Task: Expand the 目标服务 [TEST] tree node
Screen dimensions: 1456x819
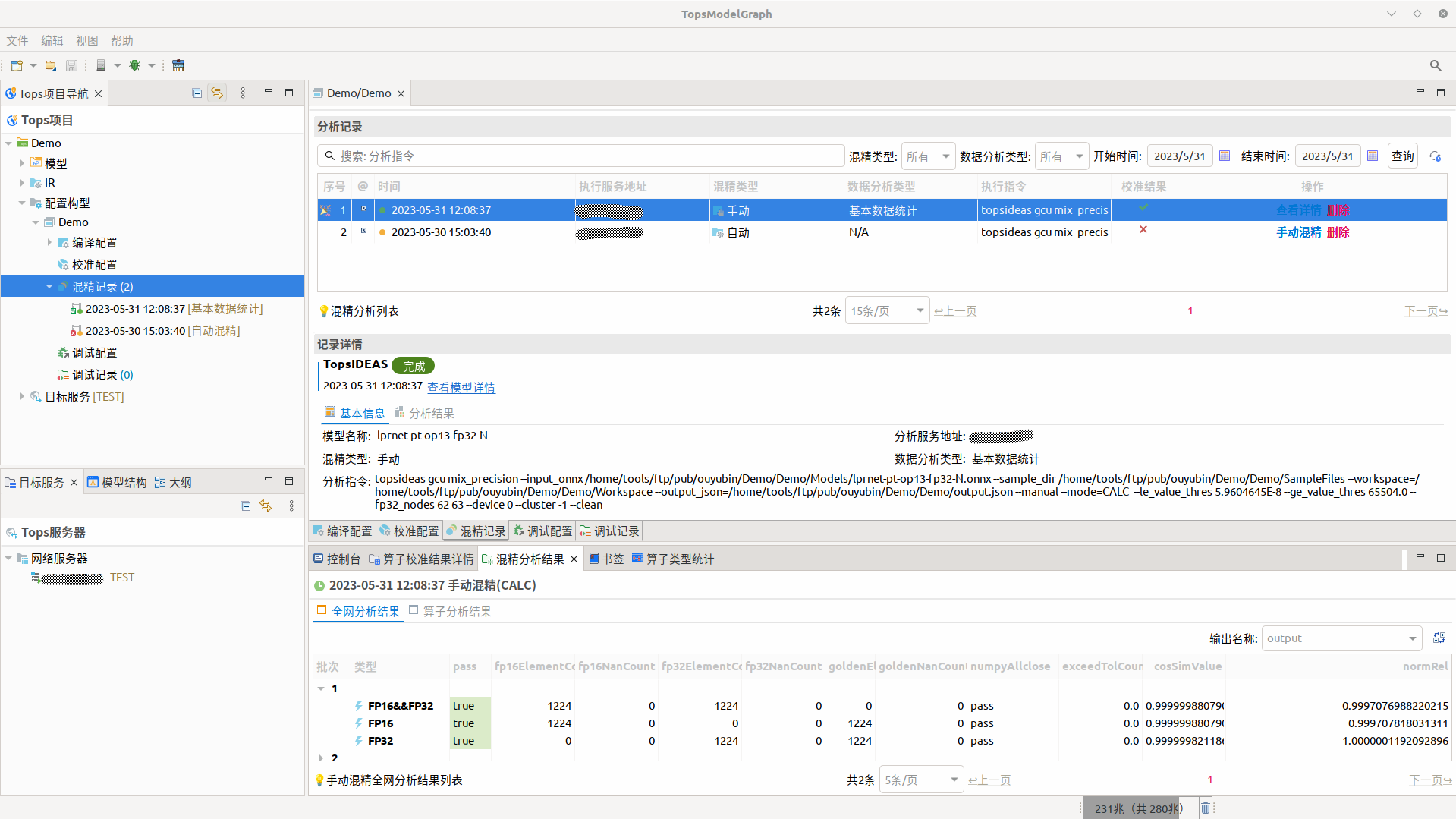Action: 22,396
